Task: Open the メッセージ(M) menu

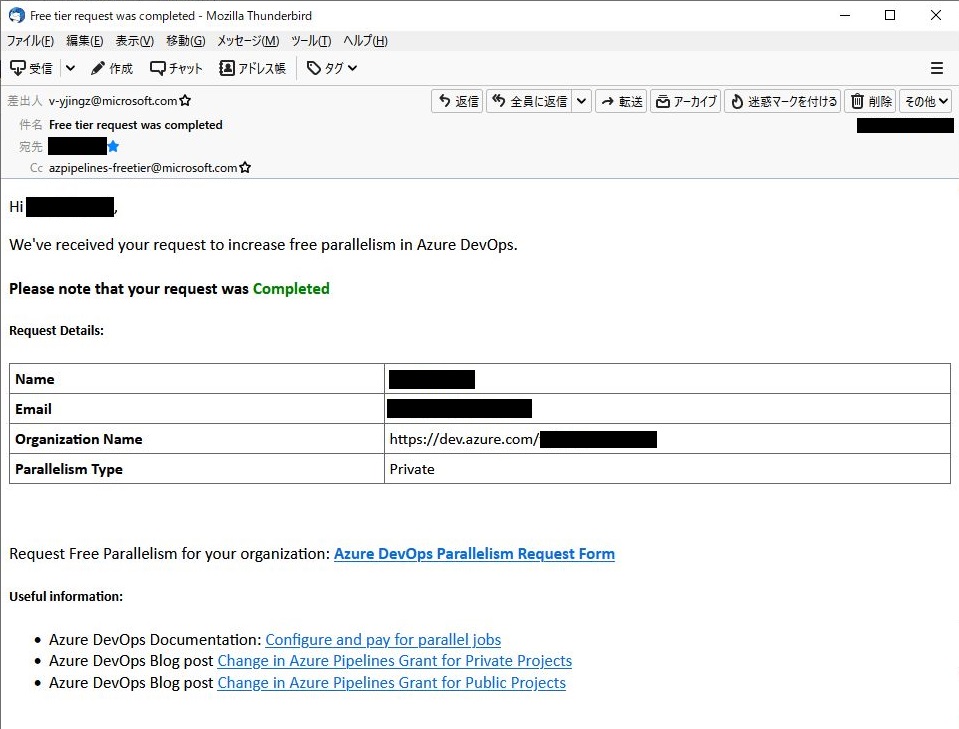Action: [248, 41]
